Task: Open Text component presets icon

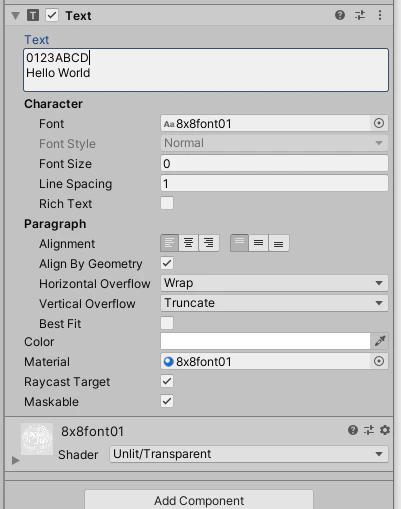Action: pos(360,15)
